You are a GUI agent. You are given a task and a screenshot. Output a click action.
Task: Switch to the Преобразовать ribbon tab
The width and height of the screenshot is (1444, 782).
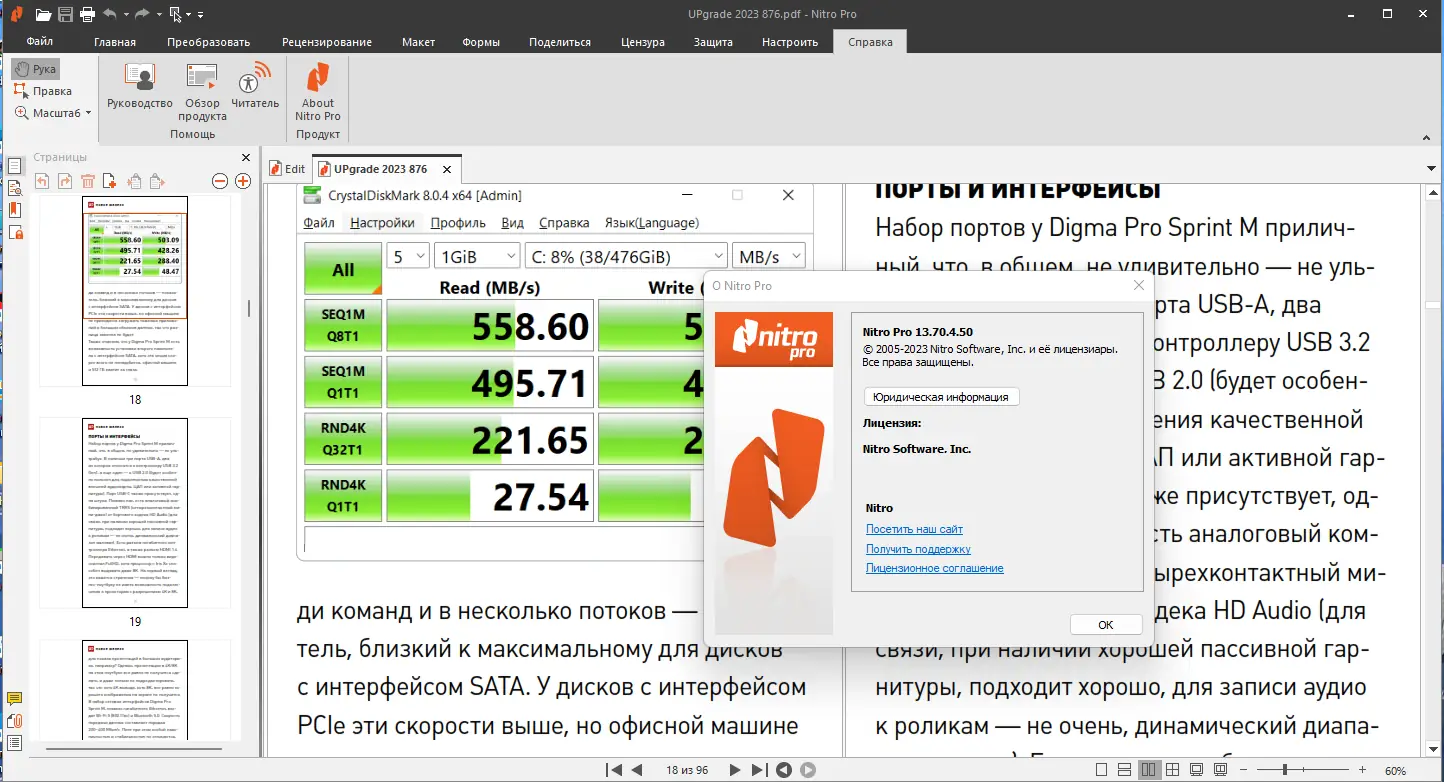click(x=209, y=42)
